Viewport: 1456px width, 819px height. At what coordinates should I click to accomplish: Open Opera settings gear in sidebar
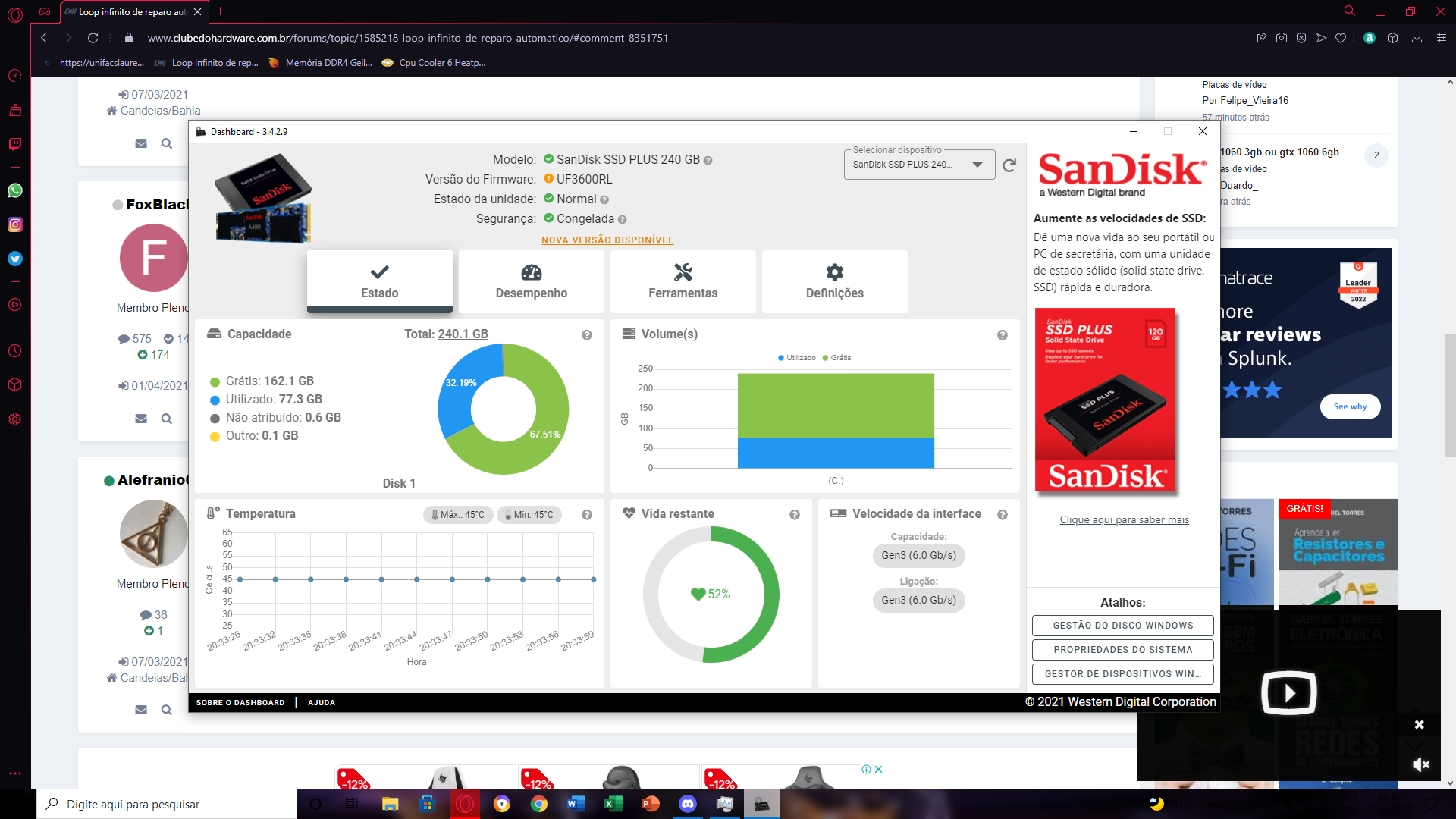click(x=15, y=419)
